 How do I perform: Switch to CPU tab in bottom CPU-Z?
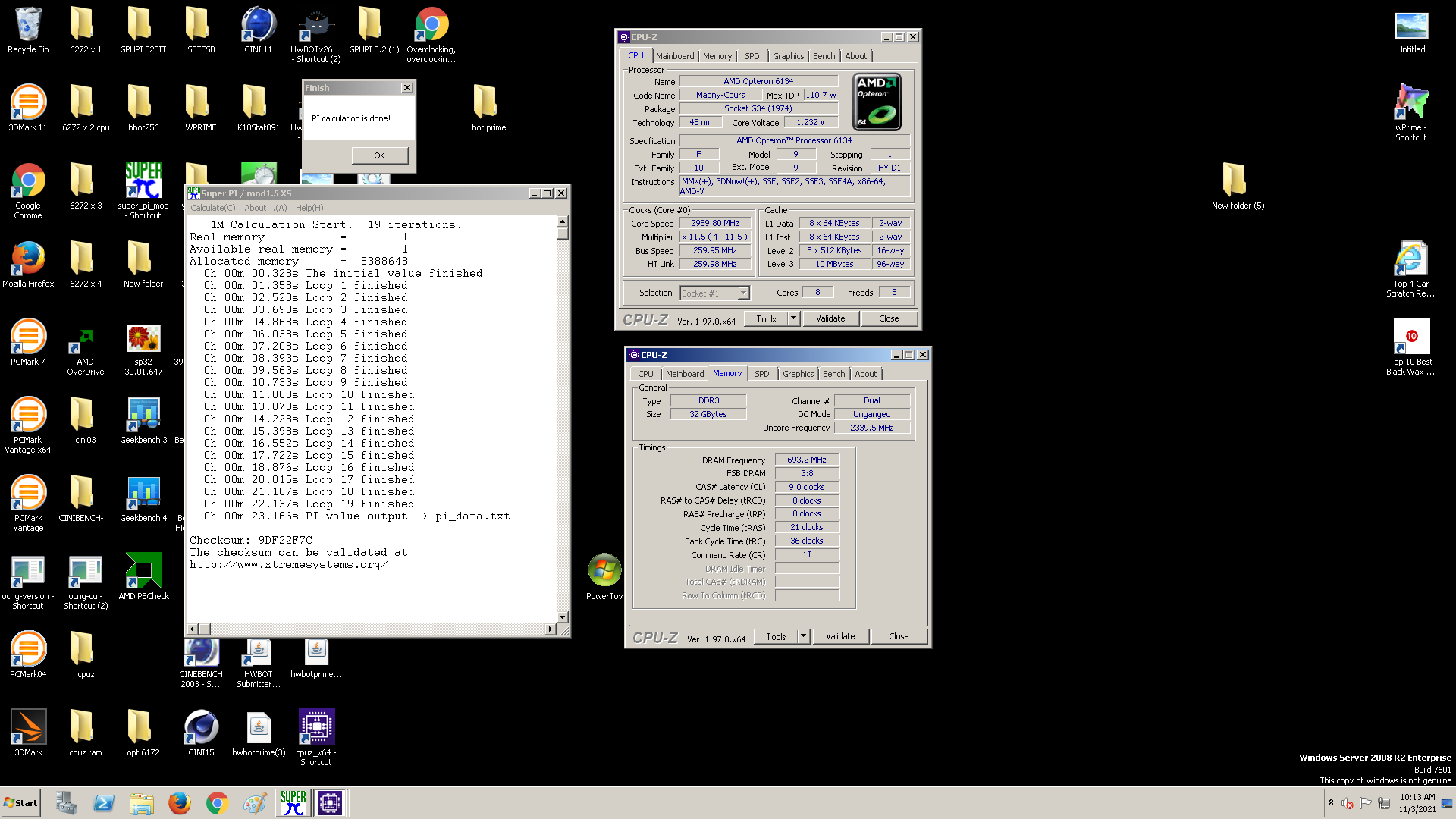645,374
